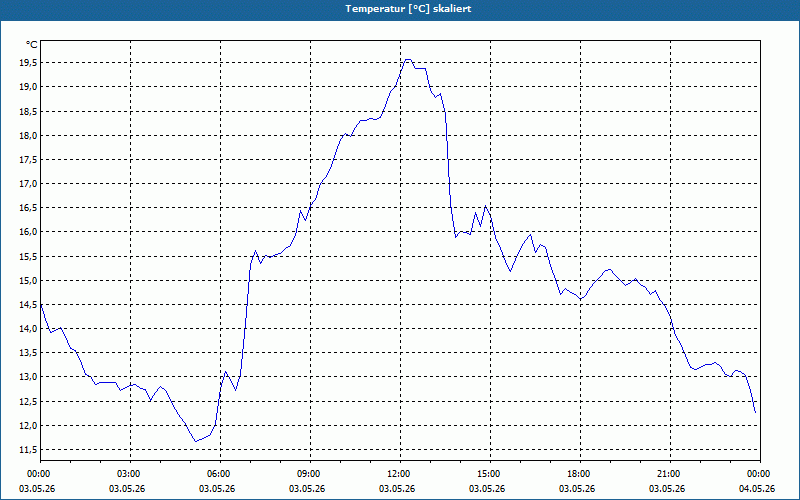Click the 16,5 y-axis value
800x500 pixels.
pyautogui.click(x=29, y=208)
